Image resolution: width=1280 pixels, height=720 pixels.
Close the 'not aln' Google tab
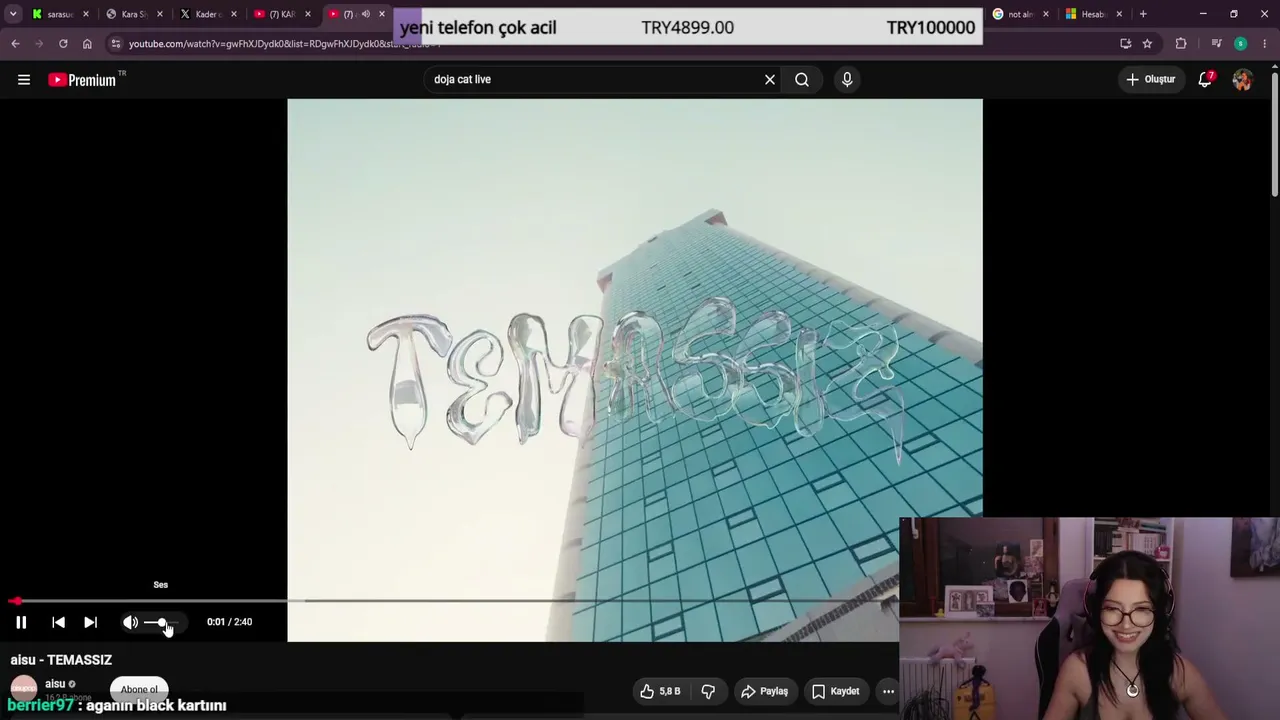[1046, 14]
